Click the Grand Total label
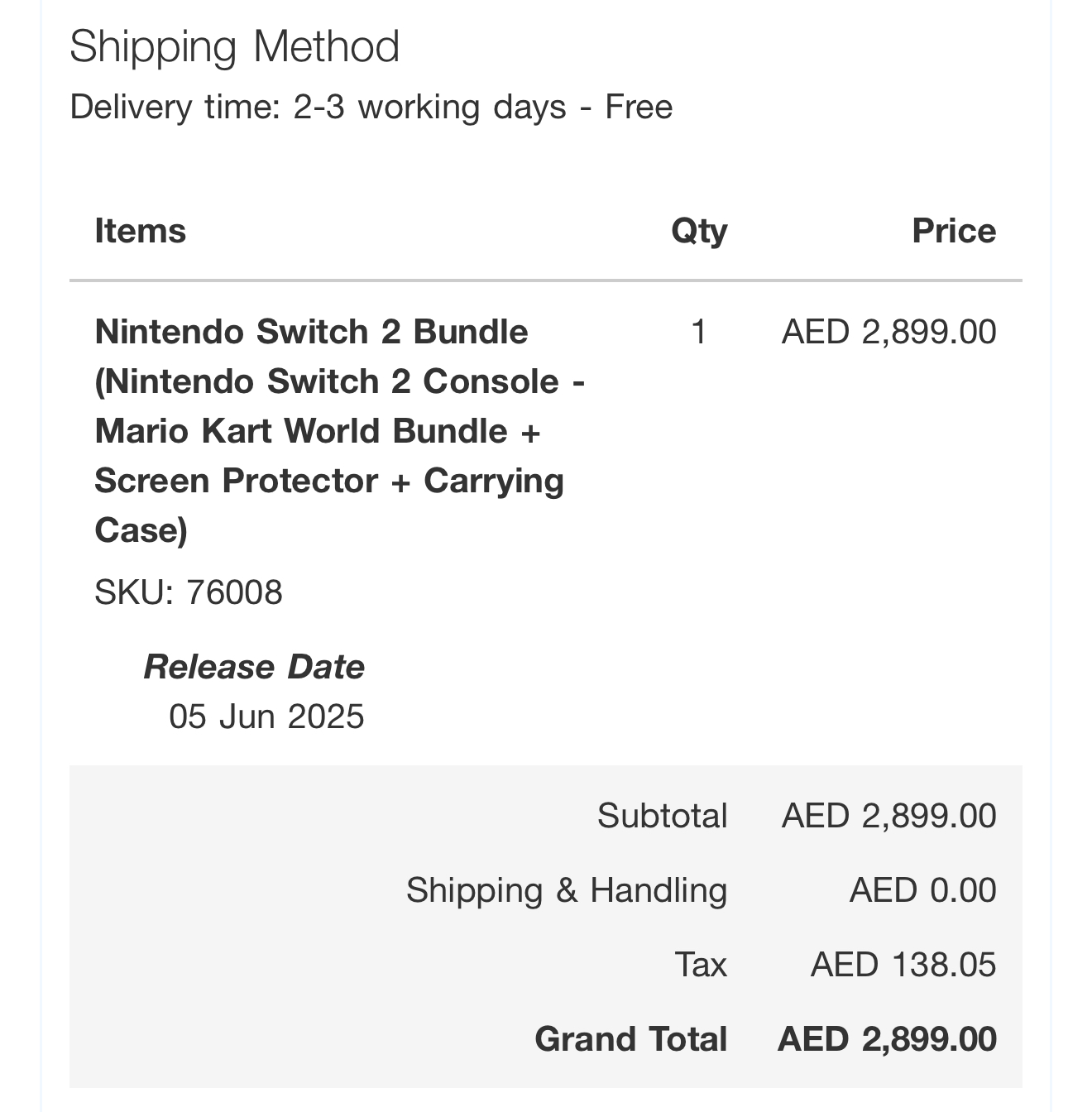This screenshot has height=1112, width=1092. 630,1039
